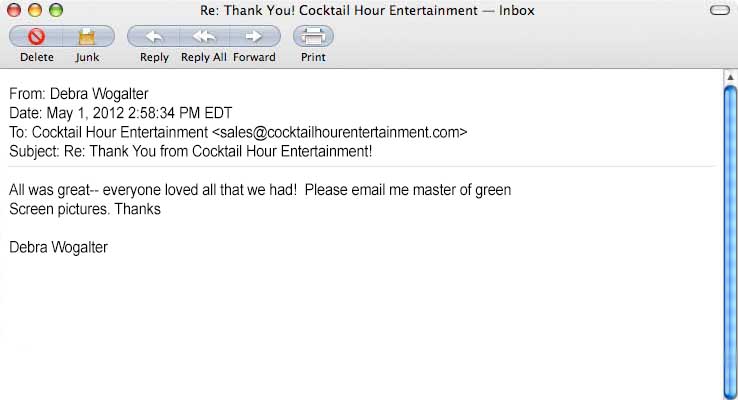Viewport: 738px width, 400px height.
Task: Zoom the window with the green button
Action: (x=56, y=10)
